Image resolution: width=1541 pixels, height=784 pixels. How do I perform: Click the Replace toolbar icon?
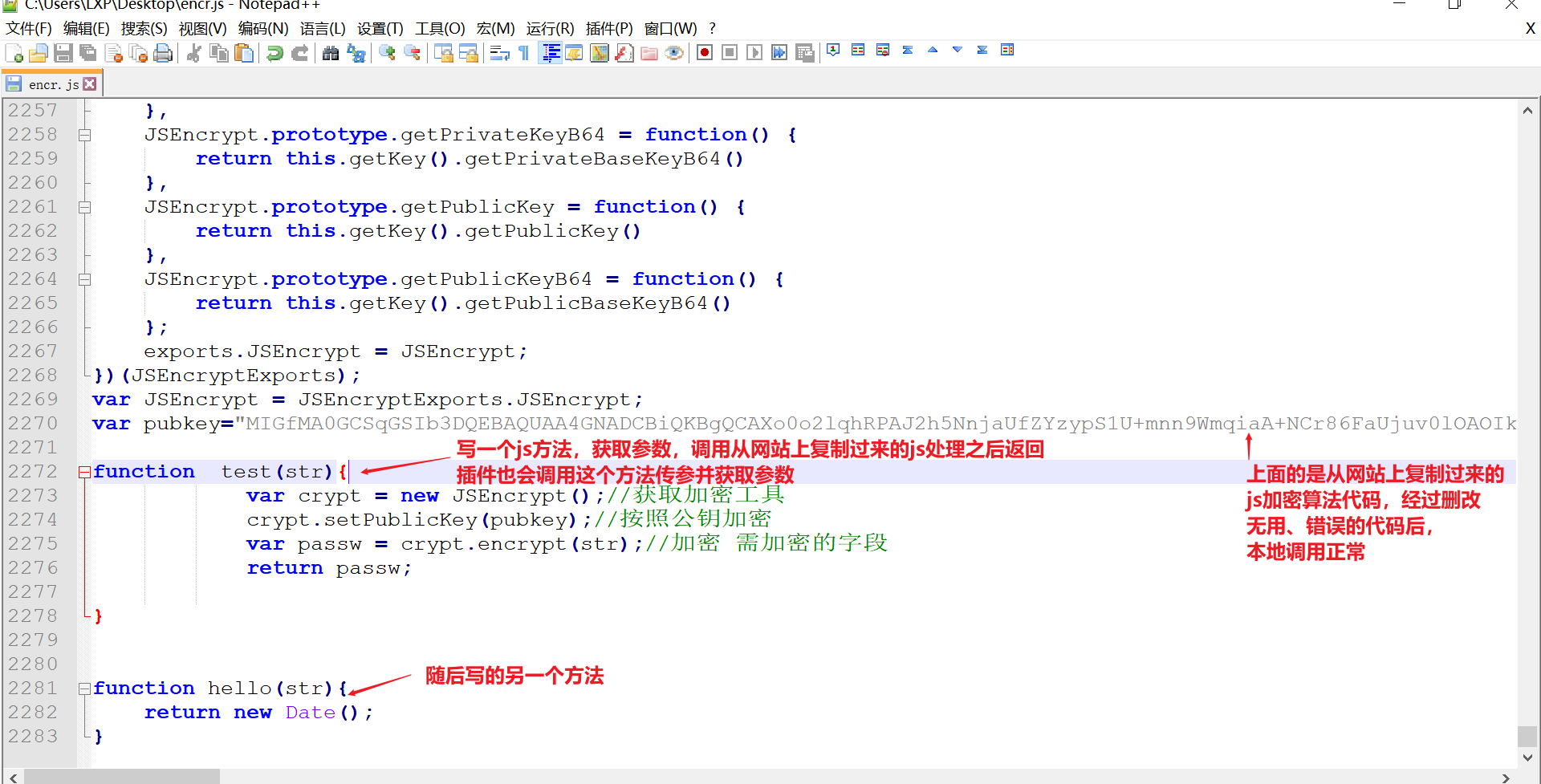[x=356, y=53]
